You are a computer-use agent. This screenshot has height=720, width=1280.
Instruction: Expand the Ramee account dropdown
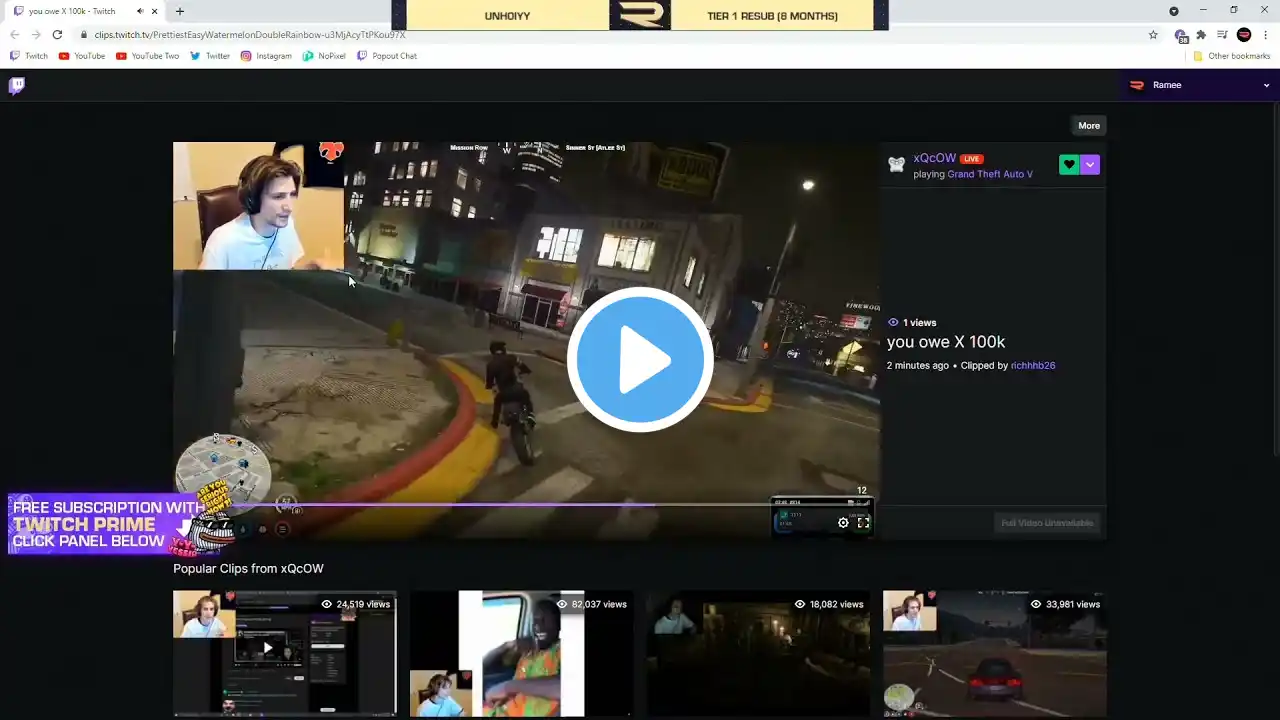pos(1266,86)
